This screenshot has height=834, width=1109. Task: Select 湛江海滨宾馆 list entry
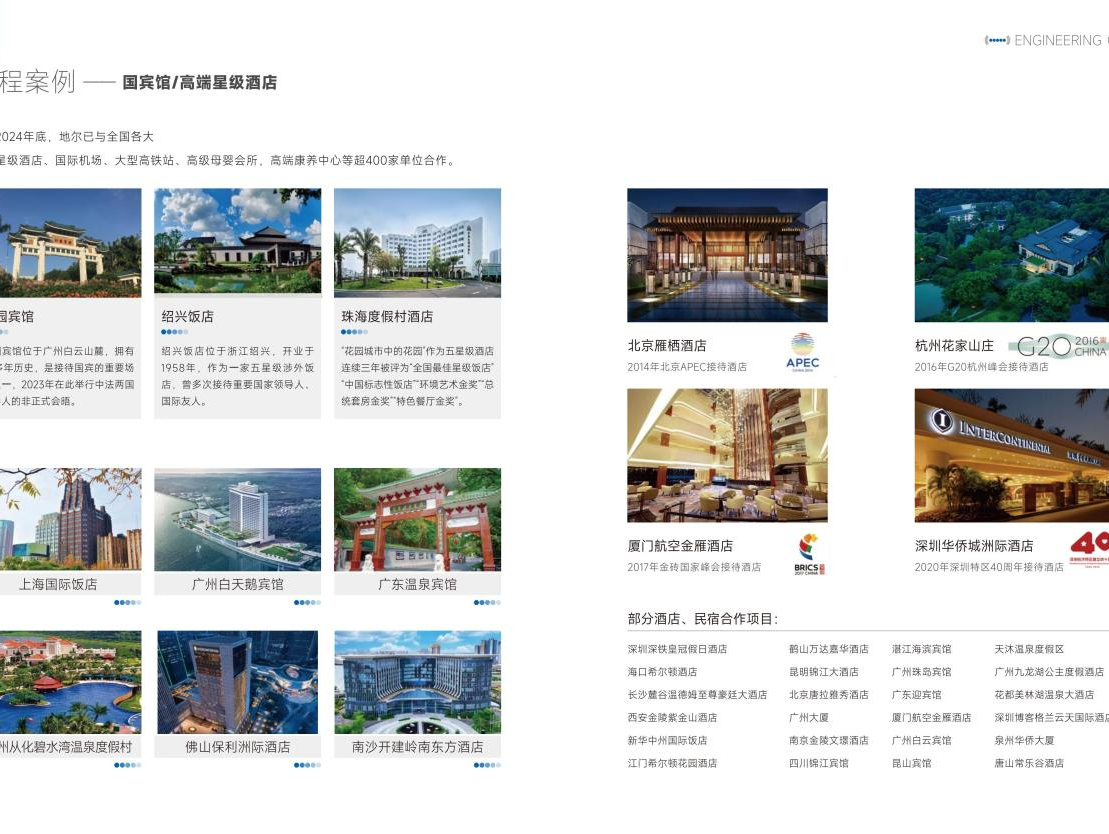point(921,649)
